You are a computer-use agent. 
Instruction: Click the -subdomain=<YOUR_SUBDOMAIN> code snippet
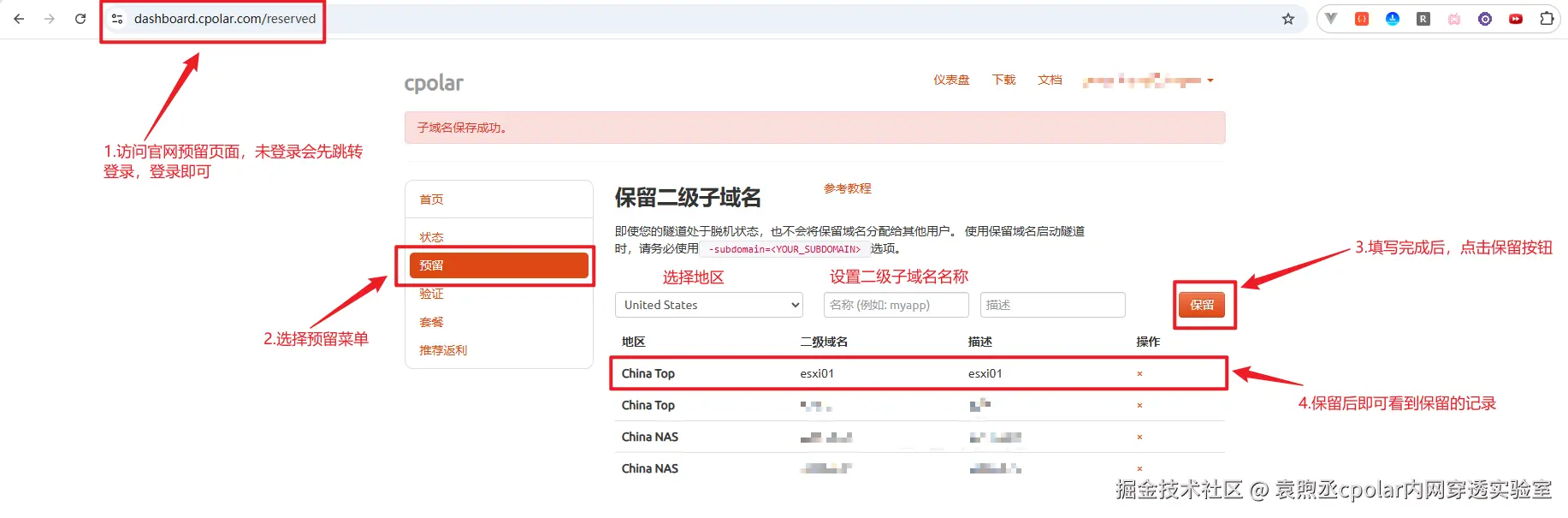pyautogui.click(x=784, y=249)
